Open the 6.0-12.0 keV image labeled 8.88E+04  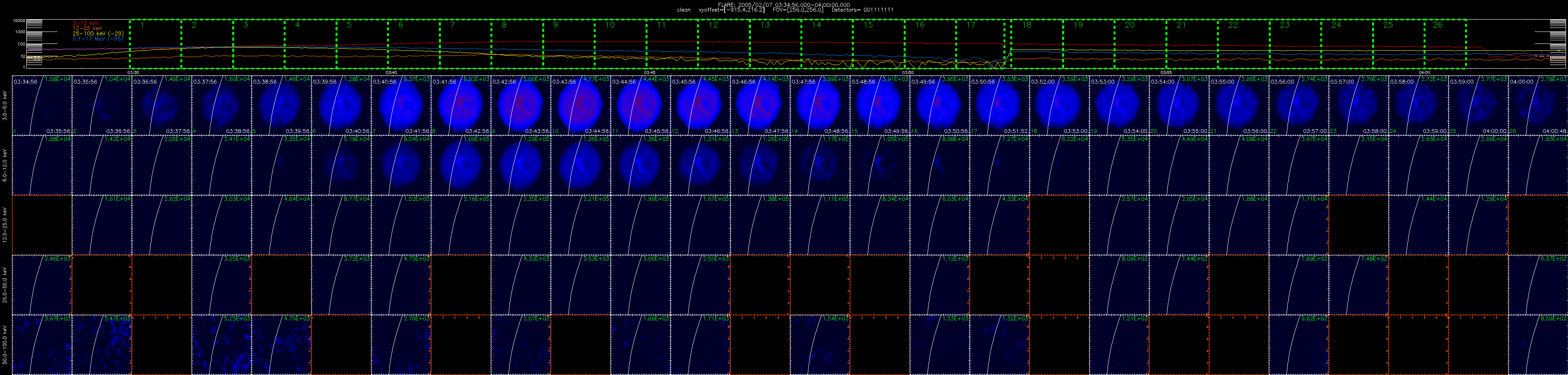(940, 164)
